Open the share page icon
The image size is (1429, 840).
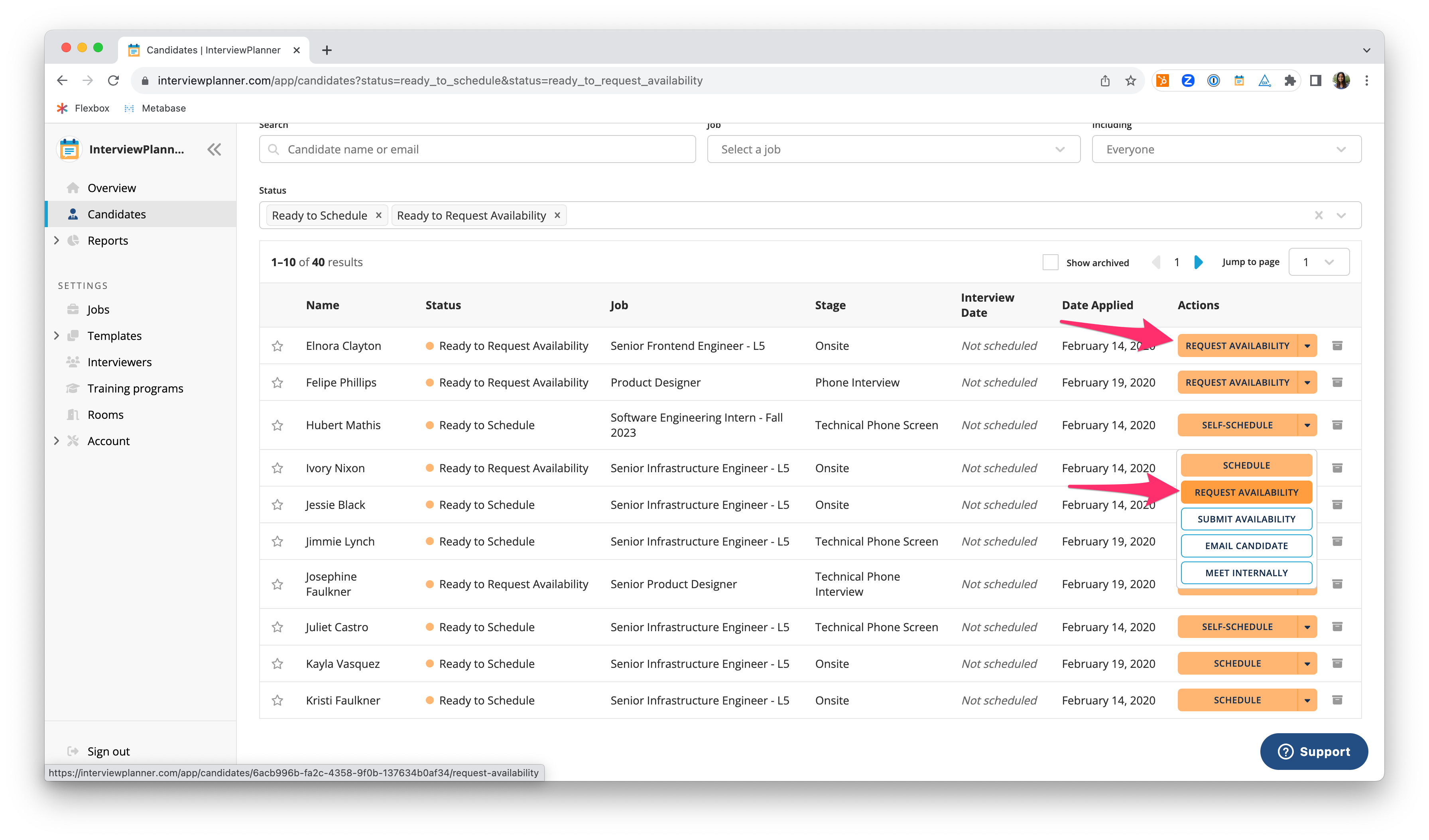tap(1105, 80)
